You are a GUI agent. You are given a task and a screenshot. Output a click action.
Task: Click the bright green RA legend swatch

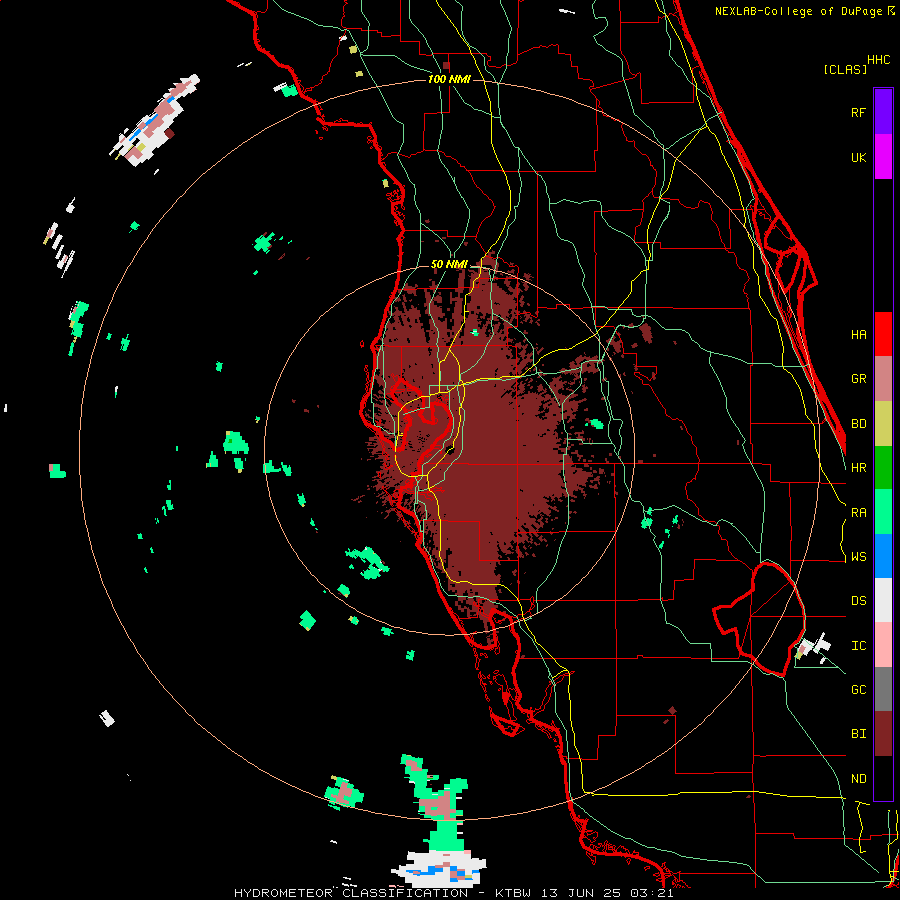(883, 512)
